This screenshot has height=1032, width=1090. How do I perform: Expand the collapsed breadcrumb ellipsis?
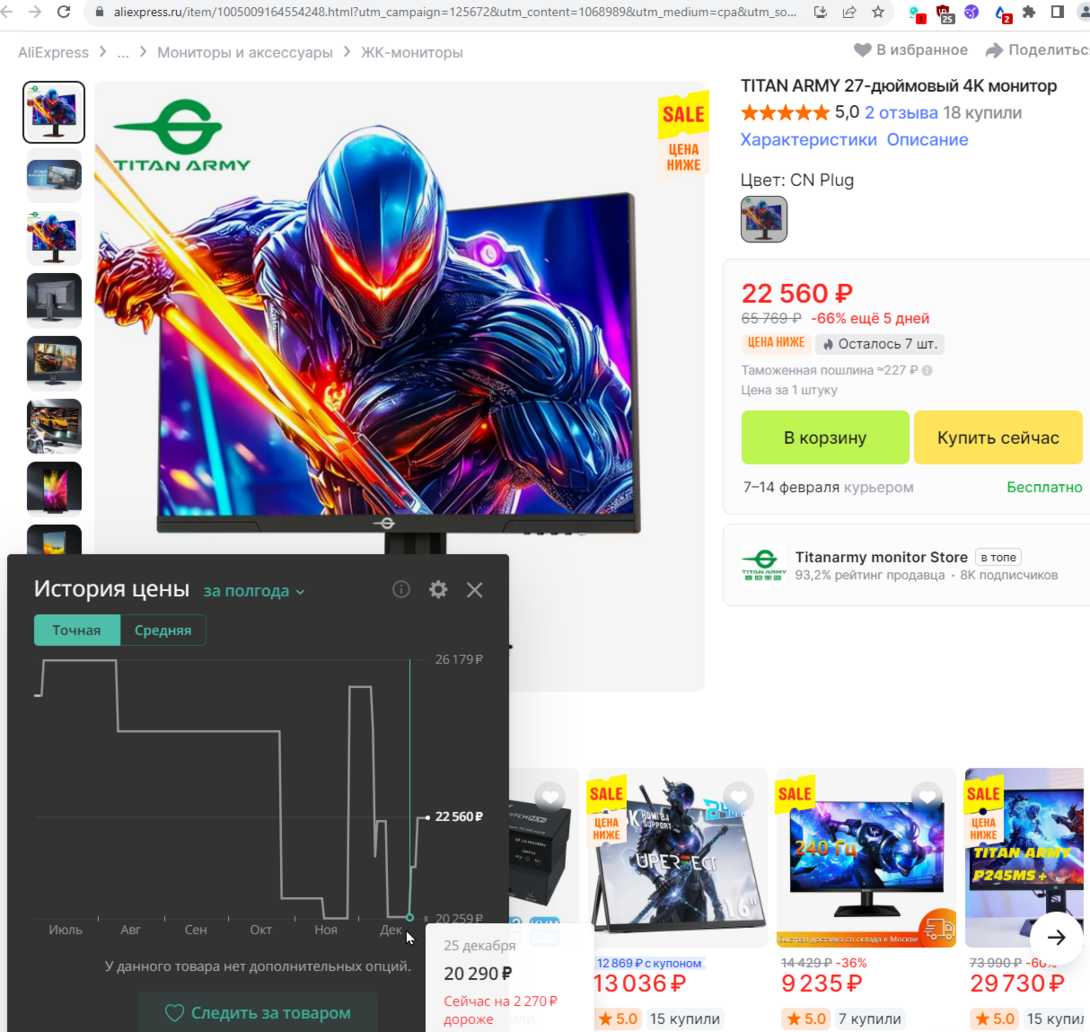[x=123, y=52]
